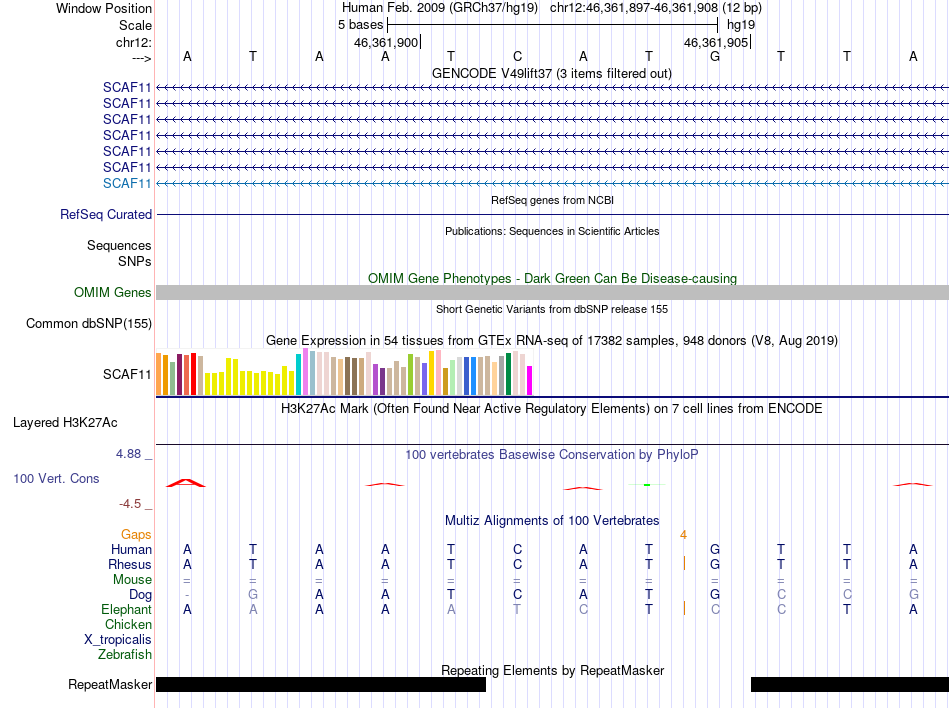Open the RefSeq Curated track label
The height and width of the screenshot is (708, 950).
(106, 214)
